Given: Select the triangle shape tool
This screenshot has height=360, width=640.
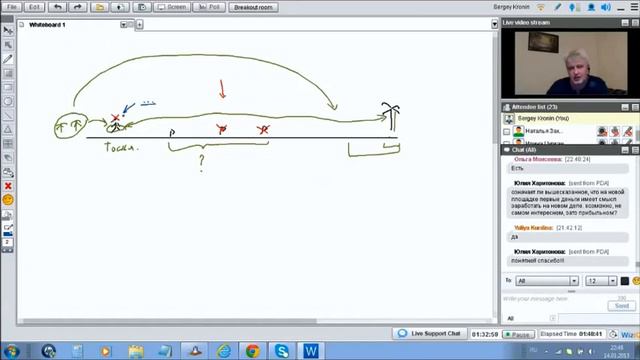Looking at the screenshot, I should (8, 129).
